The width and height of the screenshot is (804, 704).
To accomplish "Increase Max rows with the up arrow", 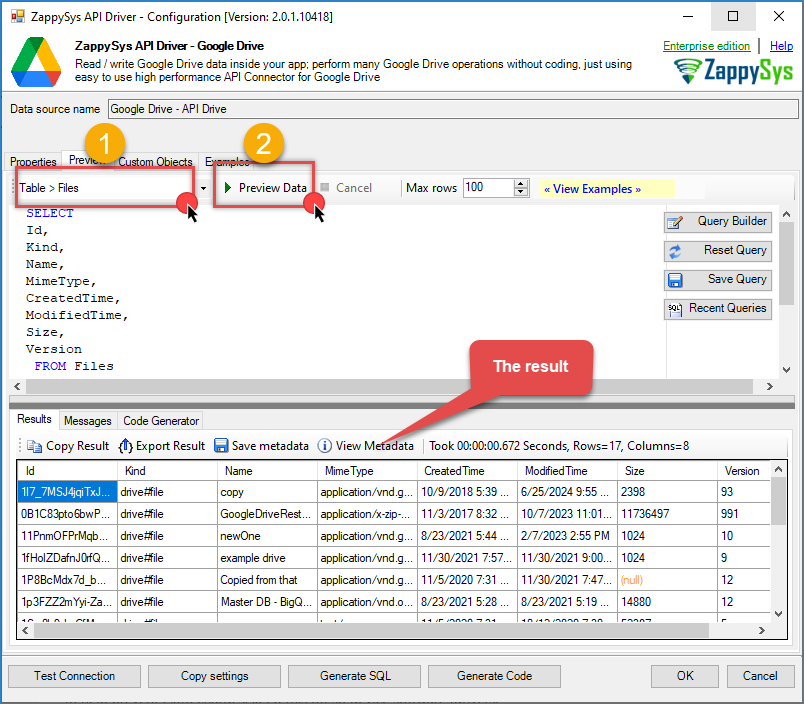I will click(x=521, y=184).
